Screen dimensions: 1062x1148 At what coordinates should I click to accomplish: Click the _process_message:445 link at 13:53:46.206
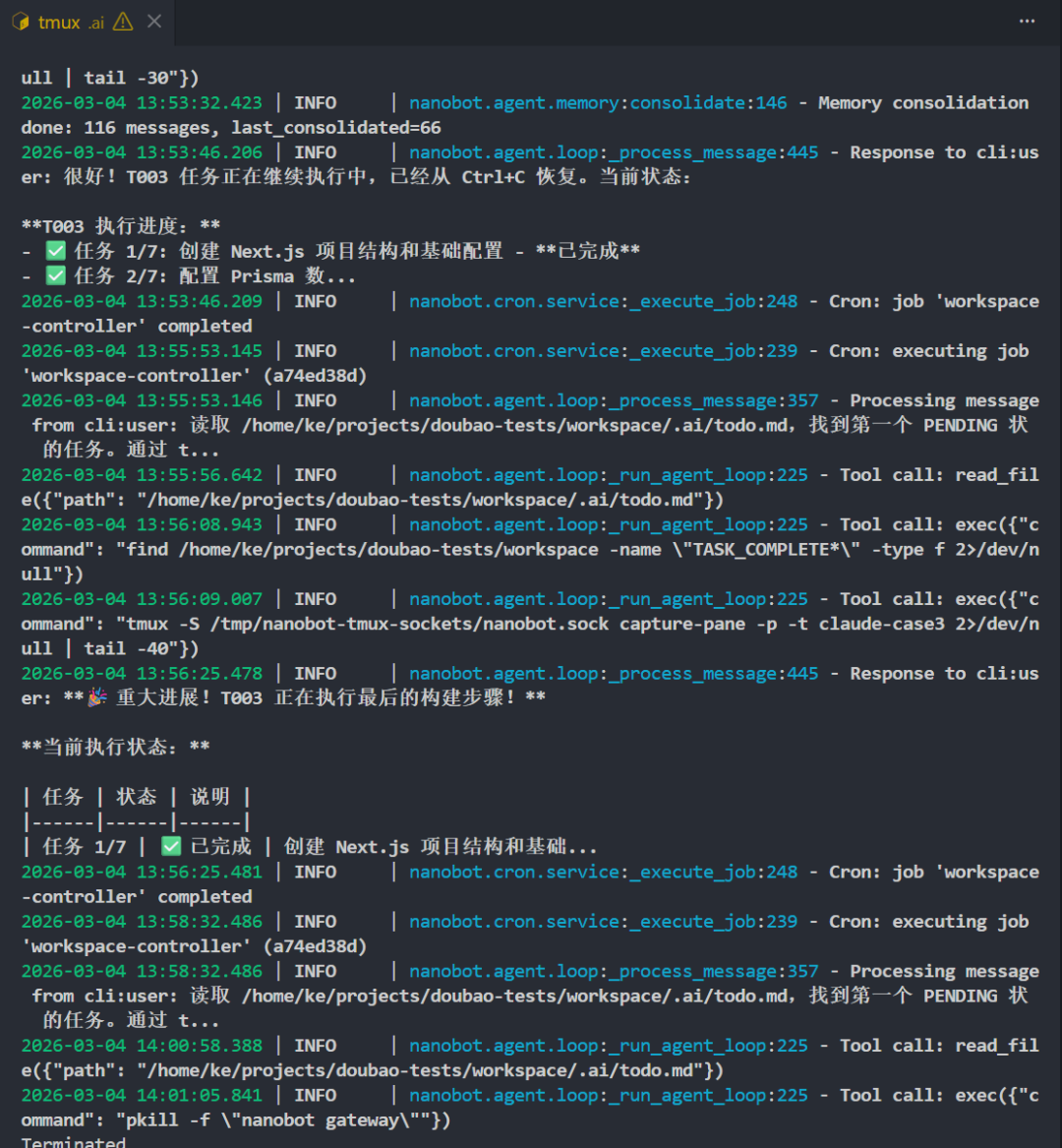point(614,152)
